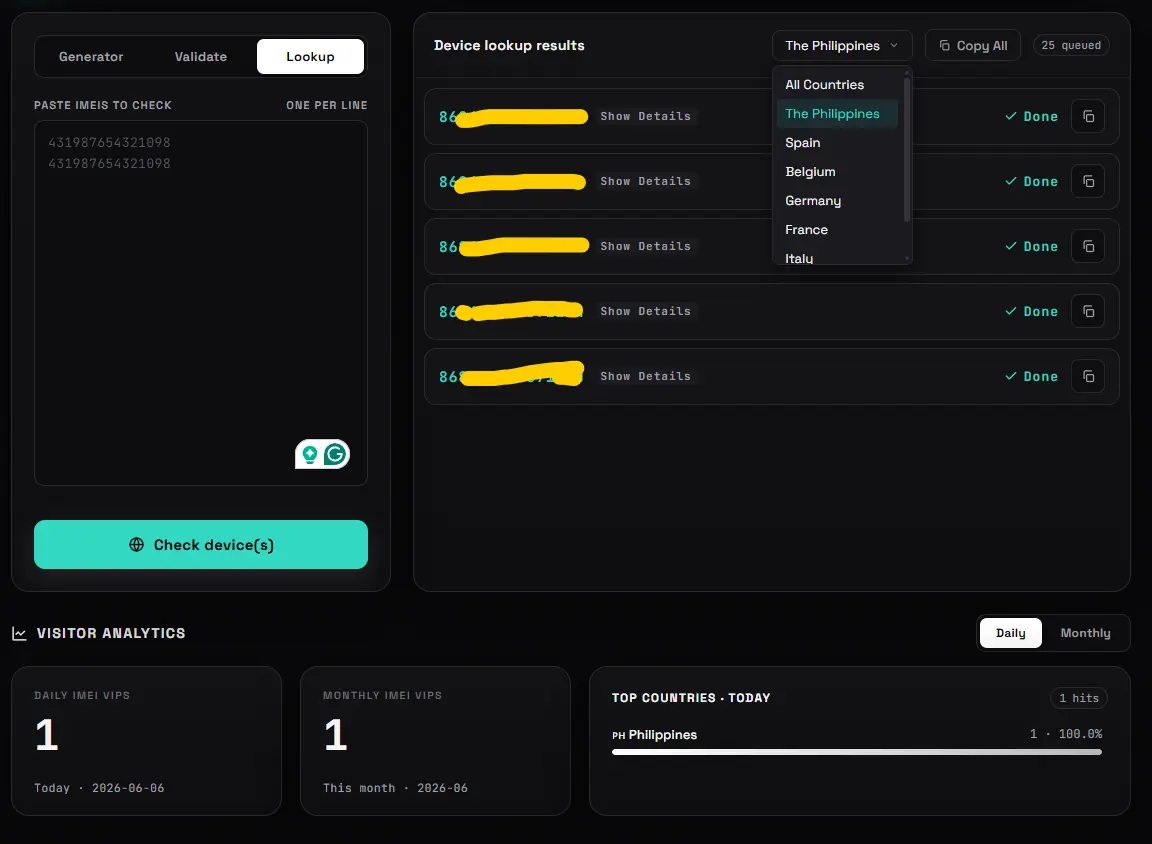Show Details for the fifth result
Viewport: 1152px width, 844px height.
(x=645, y=376)
